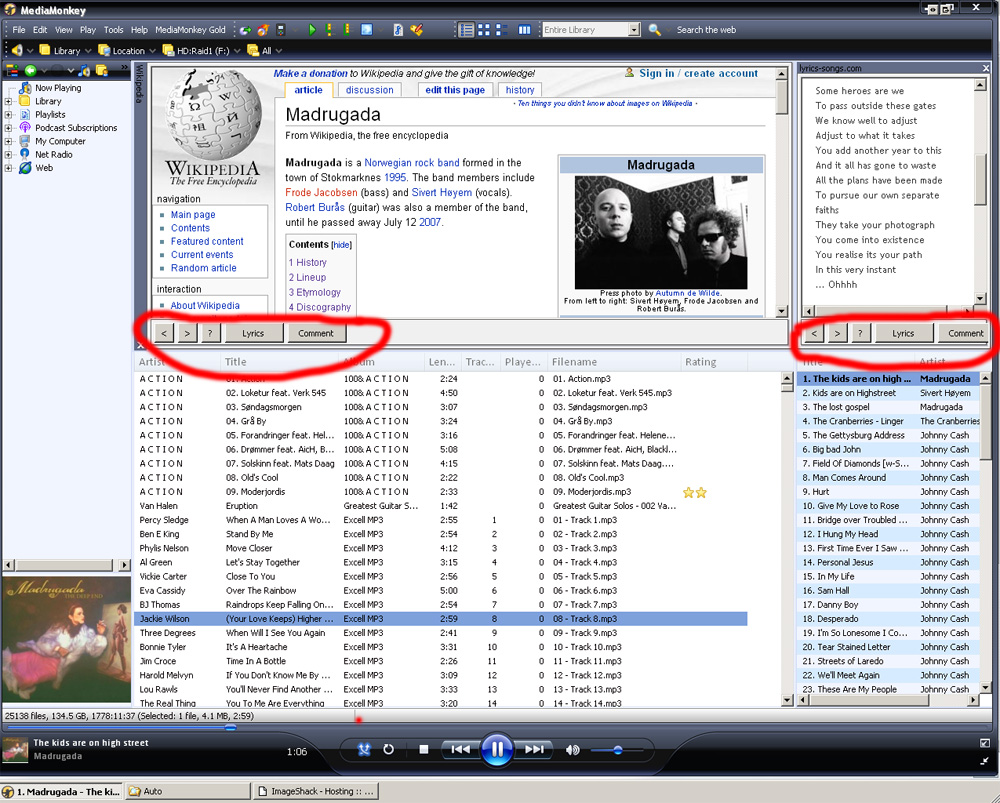Click the first toolbar icon after MediaMonkey Gold
Viewport: 1000px width, 803px height.
[246, 29]
